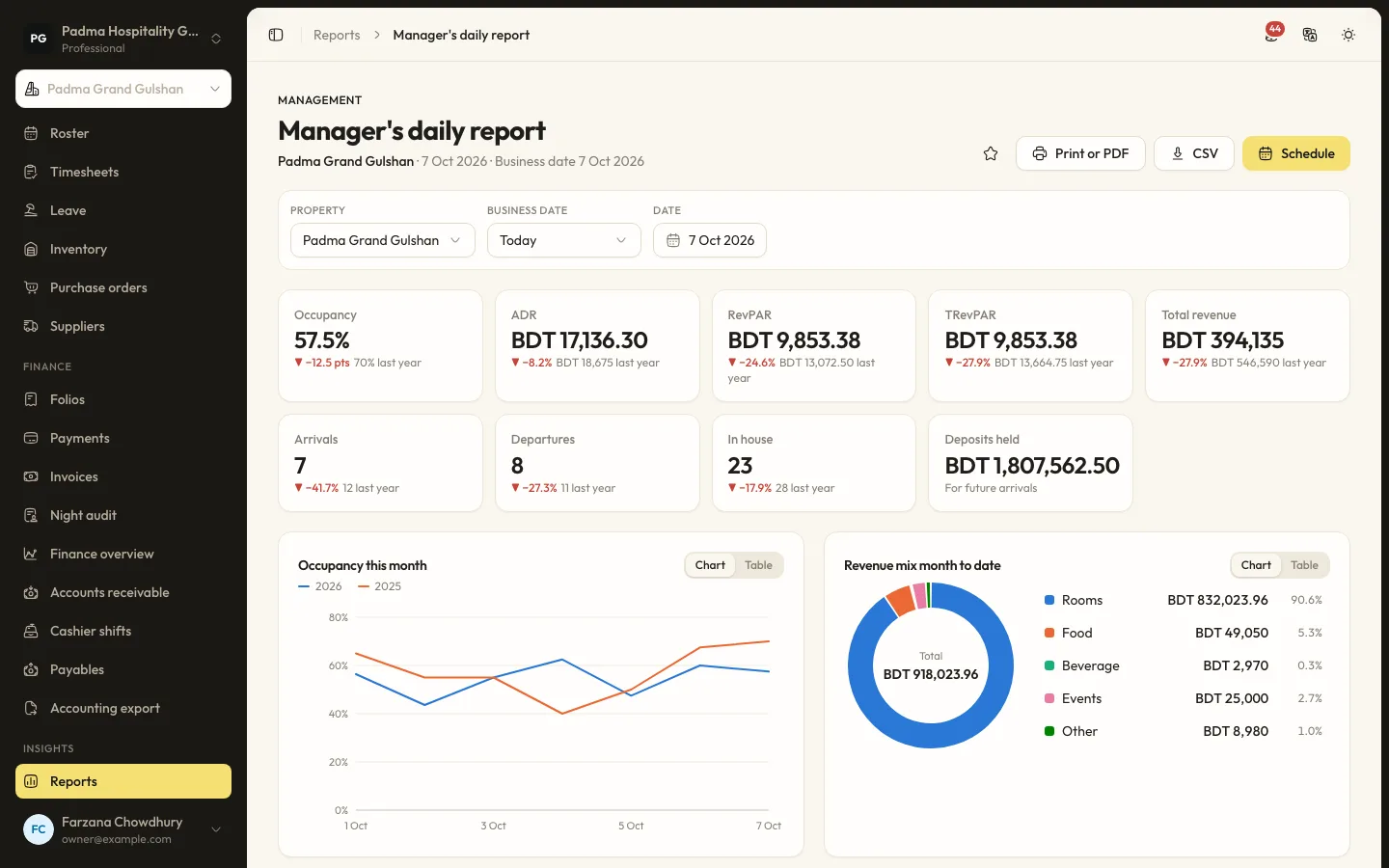Click the Payables icon
The width and height of the screenshot is (1389, 868).
pos(31,669)
